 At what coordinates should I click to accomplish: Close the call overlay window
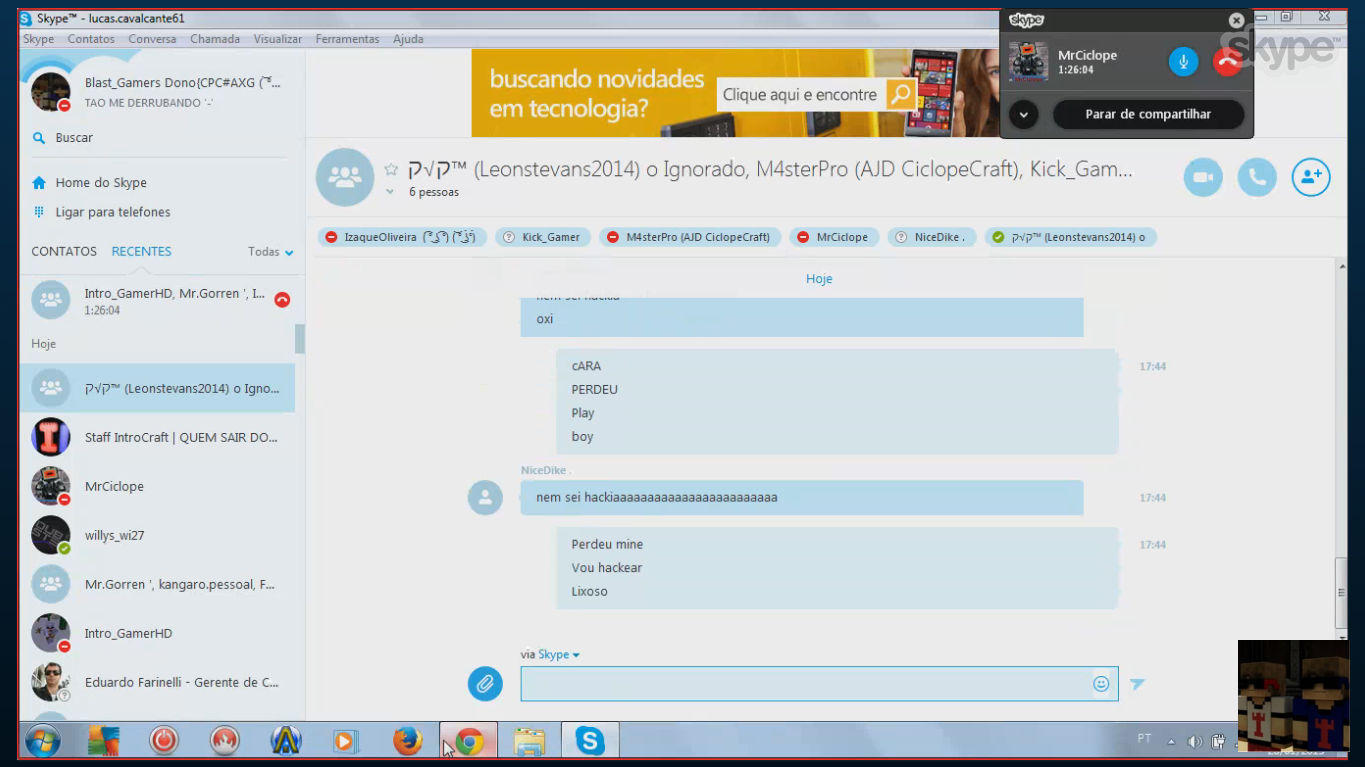point(1236,20)
